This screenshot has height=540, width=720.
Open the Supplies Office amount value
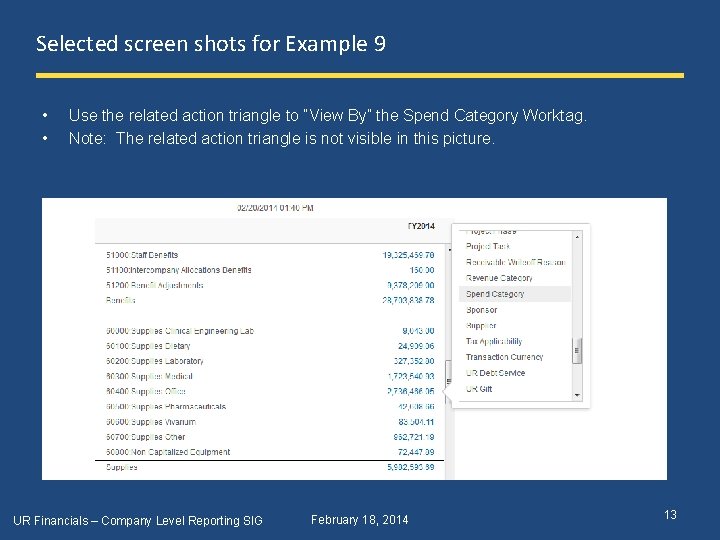pos(411,391)
